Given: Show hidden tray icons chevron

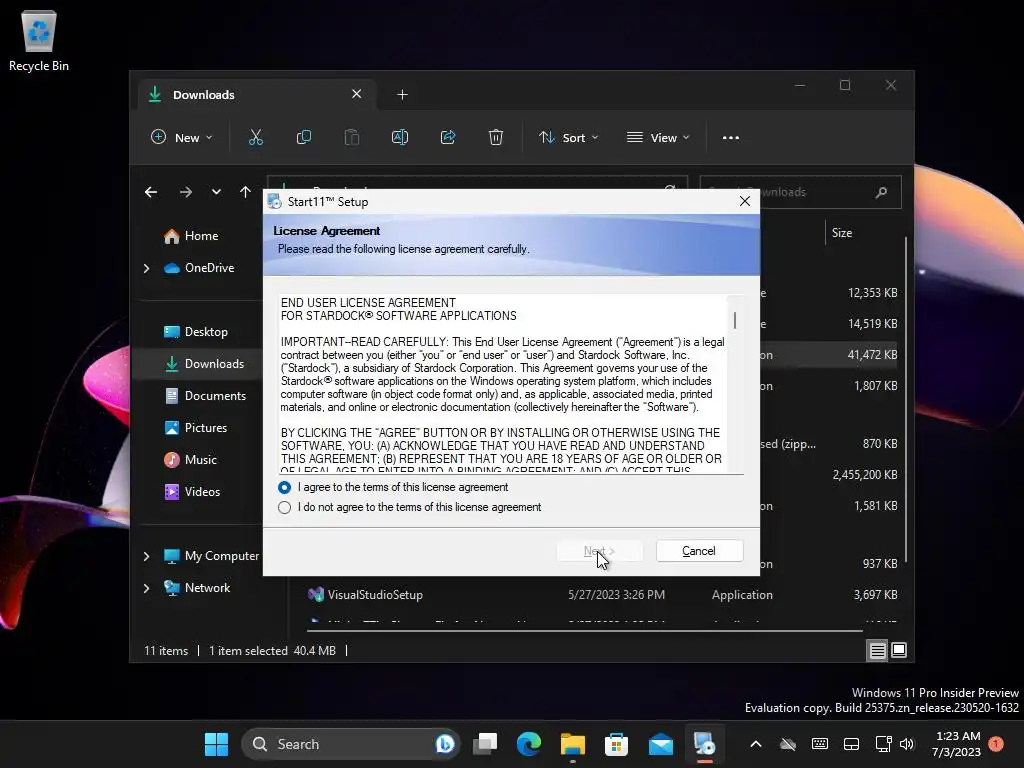Looking at the screenshot, I should coord(756,744).
